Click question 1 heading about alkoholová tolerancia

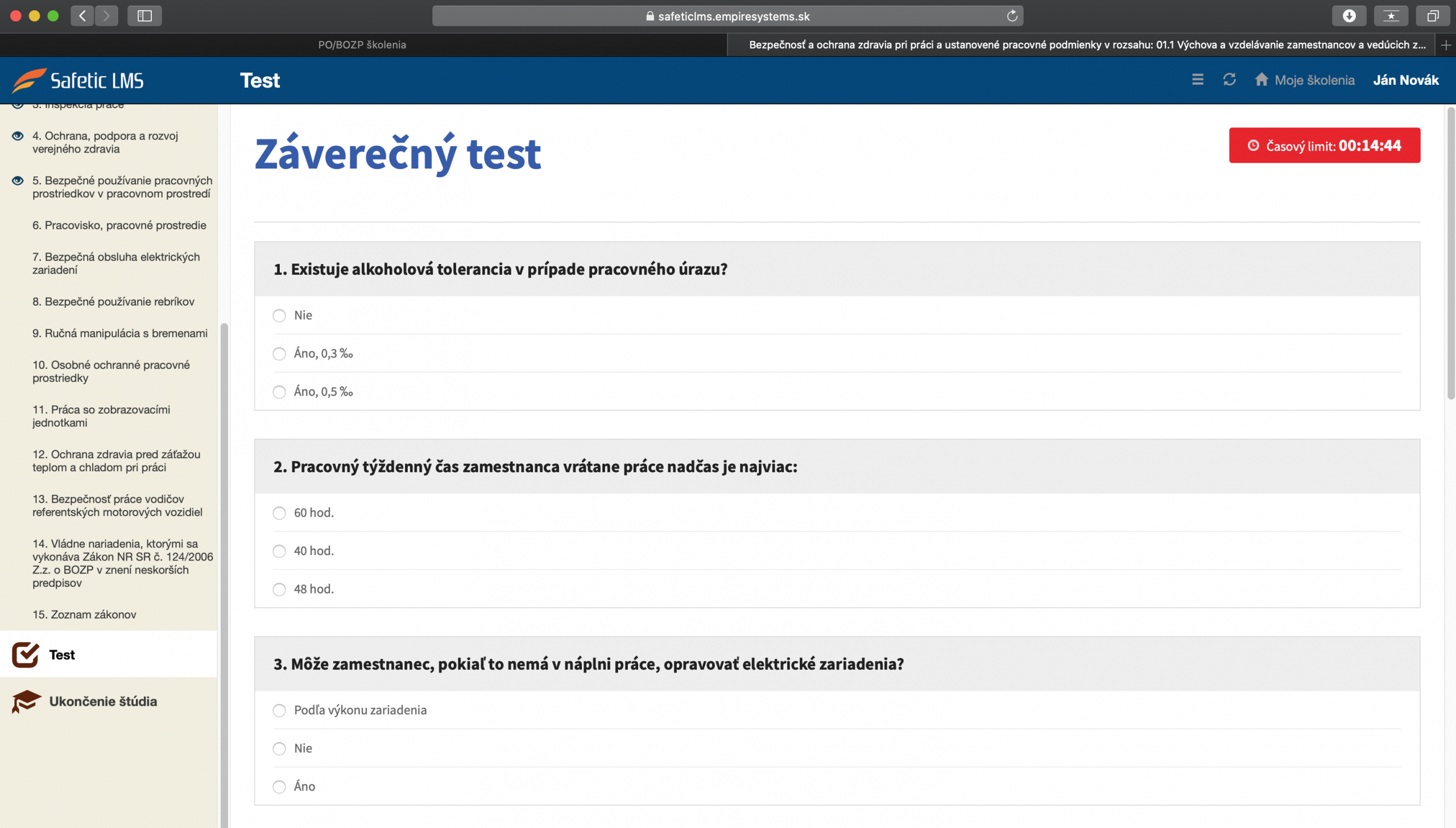(x=500, y=269)
